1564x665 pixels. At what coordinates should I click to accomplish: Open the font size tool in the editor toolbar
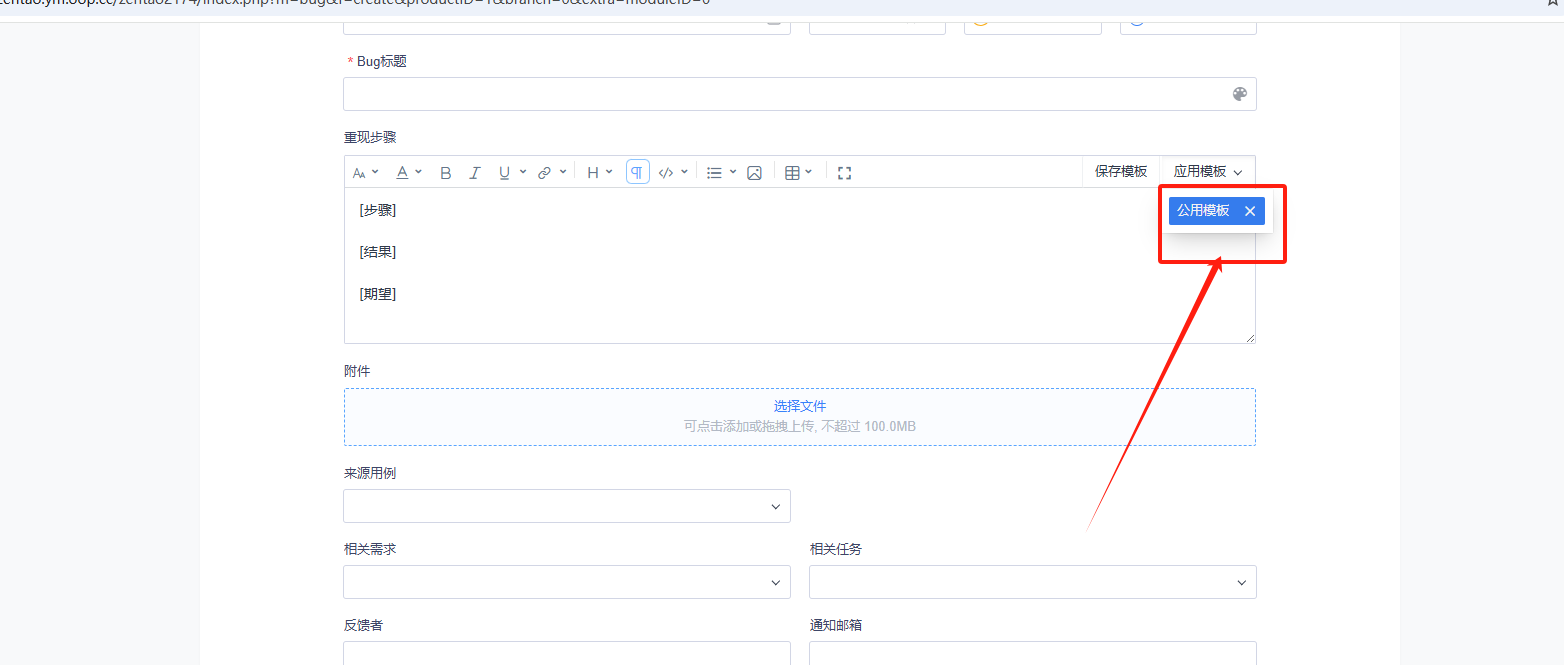(359, 173)
